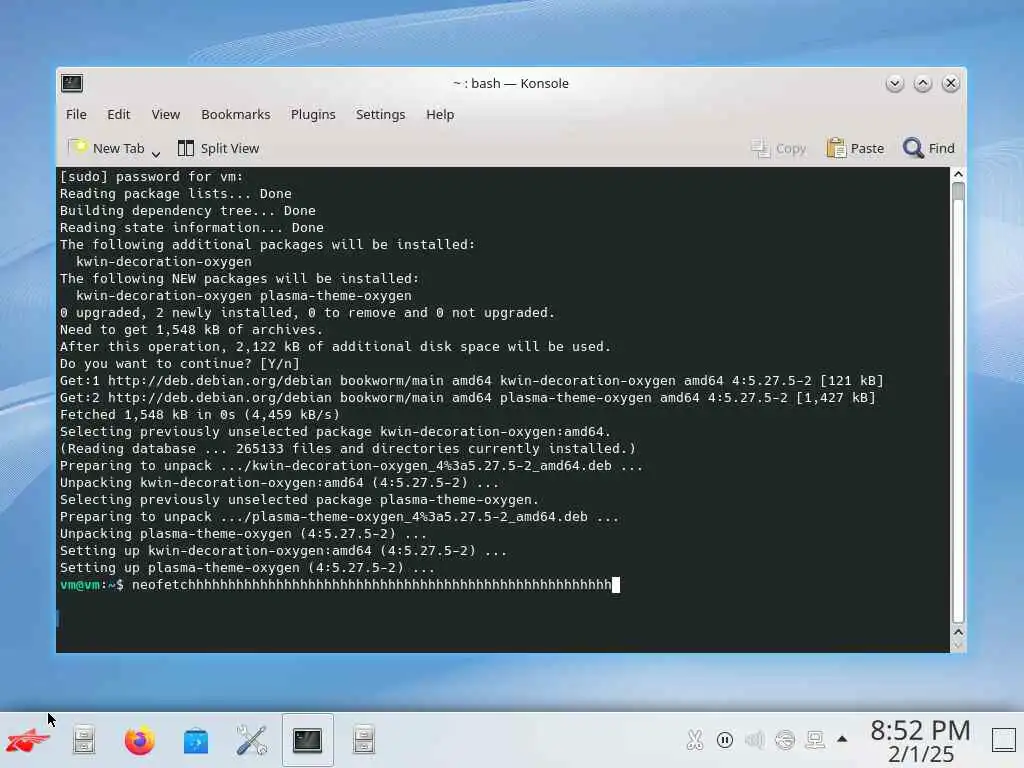Open the Edit menu
The height and width of the screenshot is (768, 1024).
118,114
